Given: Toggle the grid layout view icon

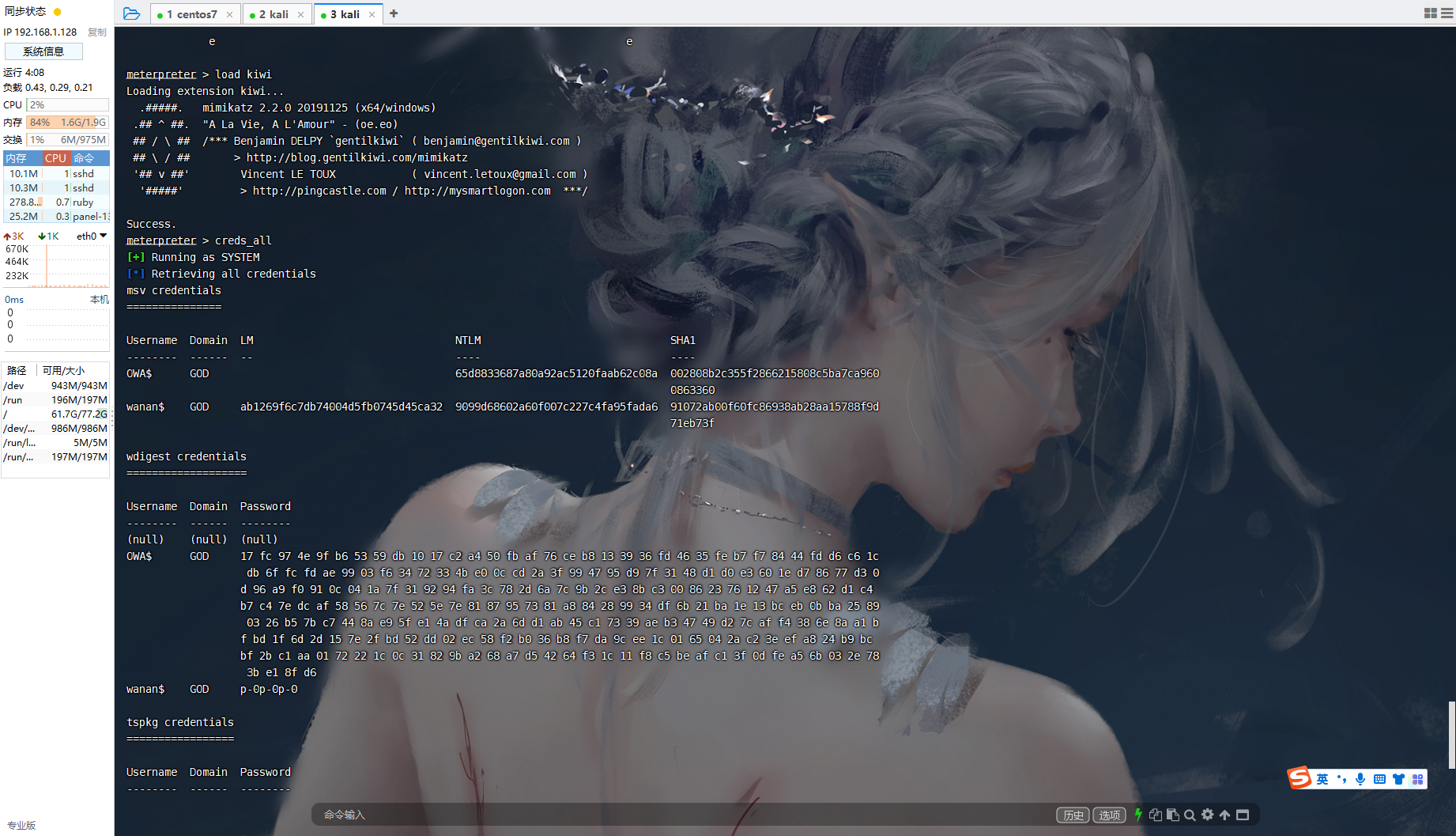Looking at the screenshot, I should (1431, 13).
